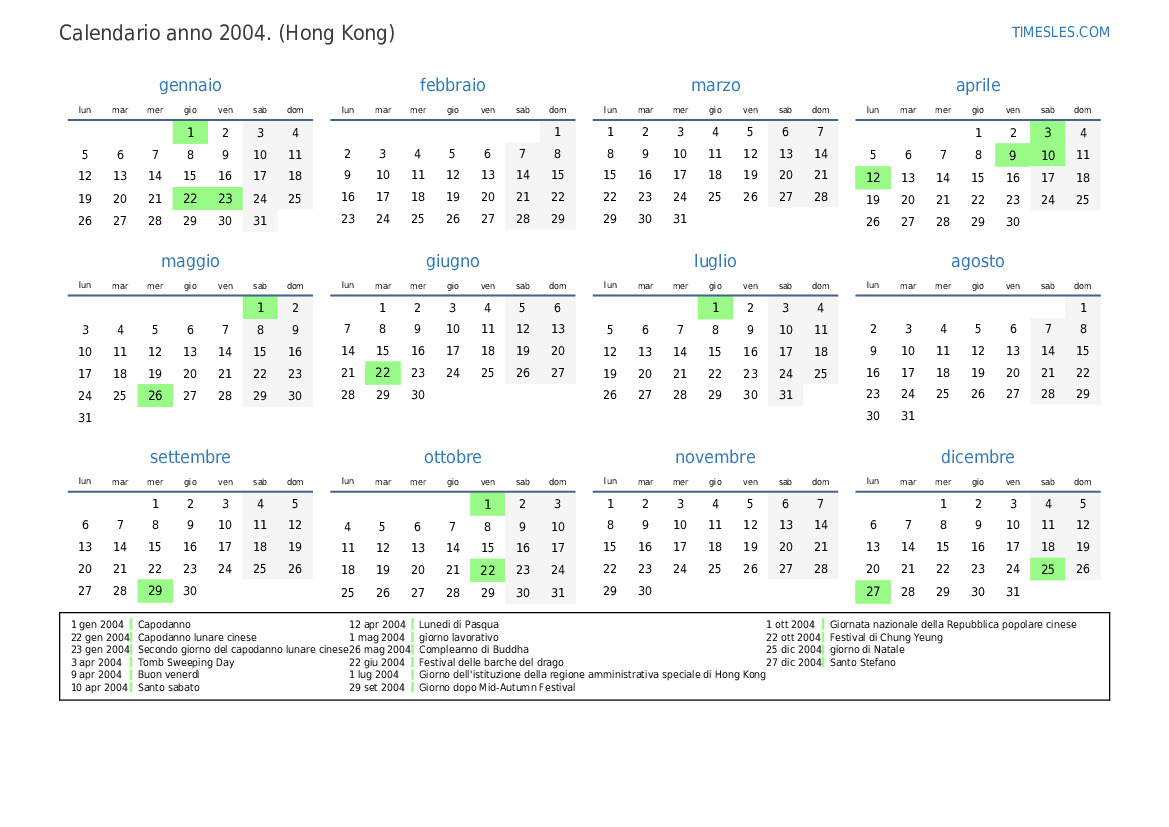This screenshot has width=1169, height=827.
Task: Select day 31 in agosto
Action: tap(908, 417)
